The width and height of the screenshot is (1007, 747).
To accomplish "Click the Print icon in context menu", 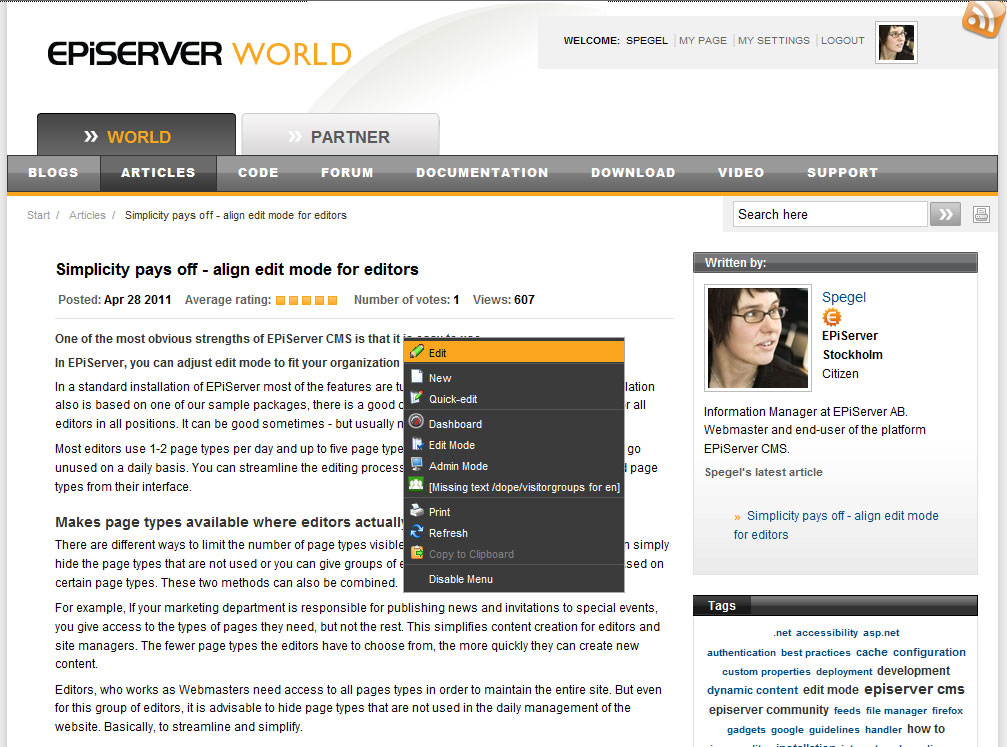I will point(417,511).
